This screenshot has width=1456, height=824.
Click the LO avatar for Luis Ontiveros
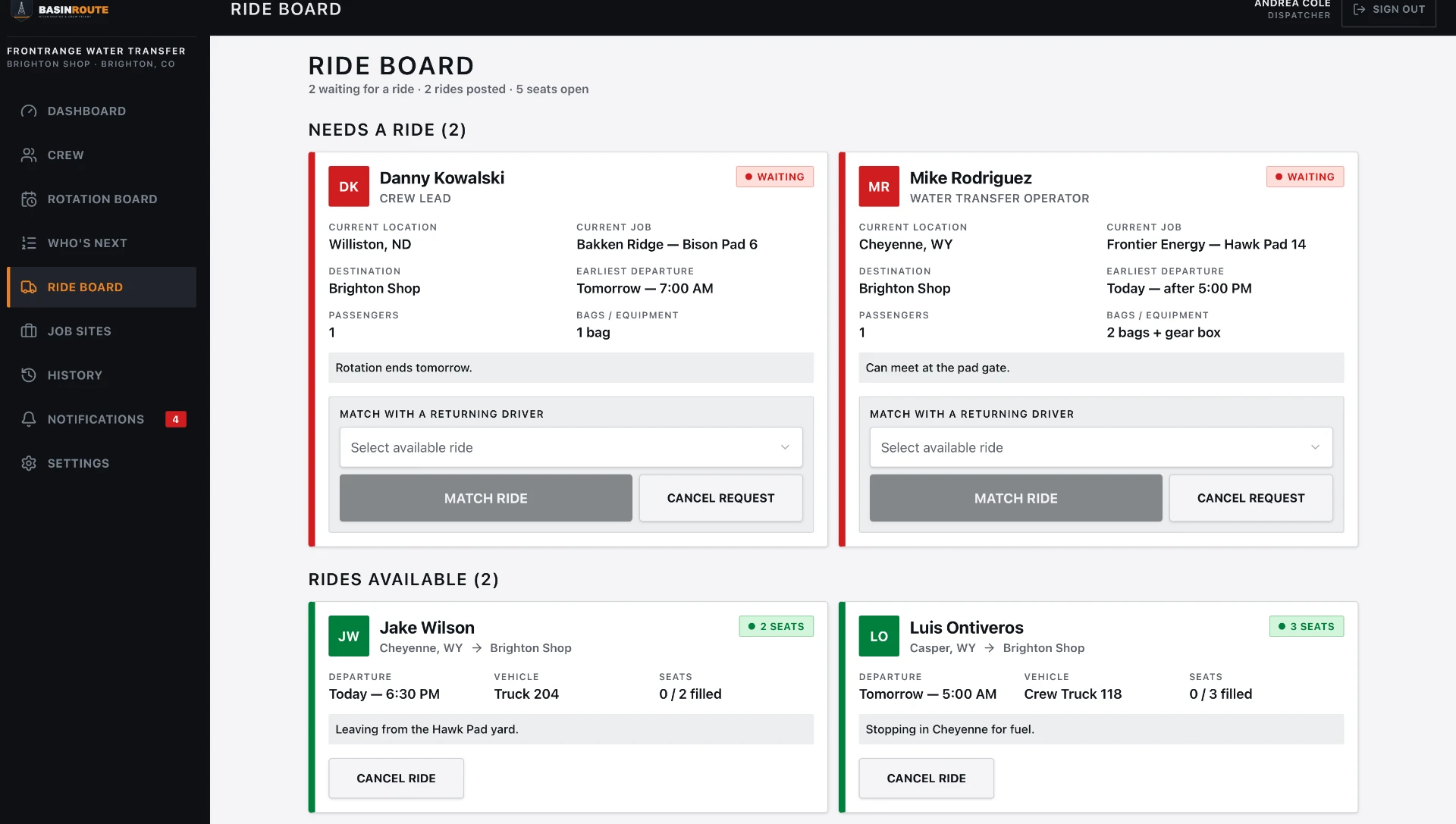coord(879,636)
